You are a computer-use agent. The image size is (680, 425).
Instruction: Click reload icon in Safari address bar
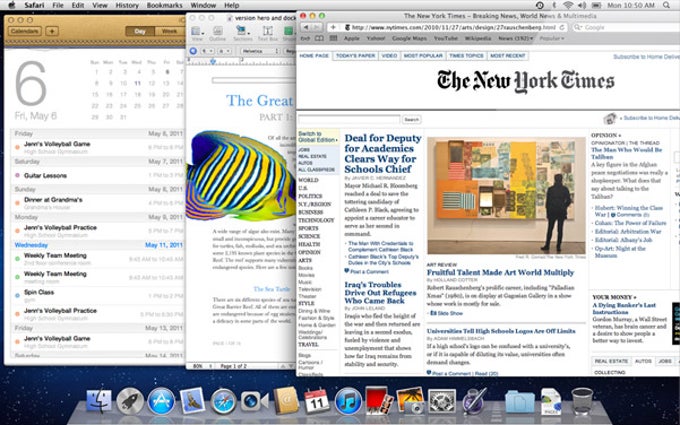pos(562,27)
